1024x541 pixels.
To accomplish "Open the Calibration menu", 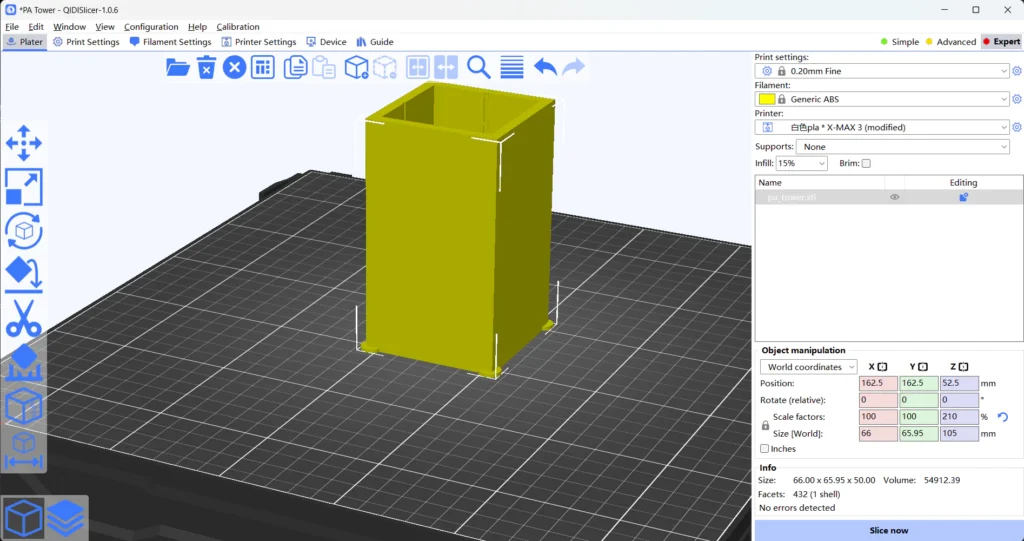I will click(x=238, y=27).
